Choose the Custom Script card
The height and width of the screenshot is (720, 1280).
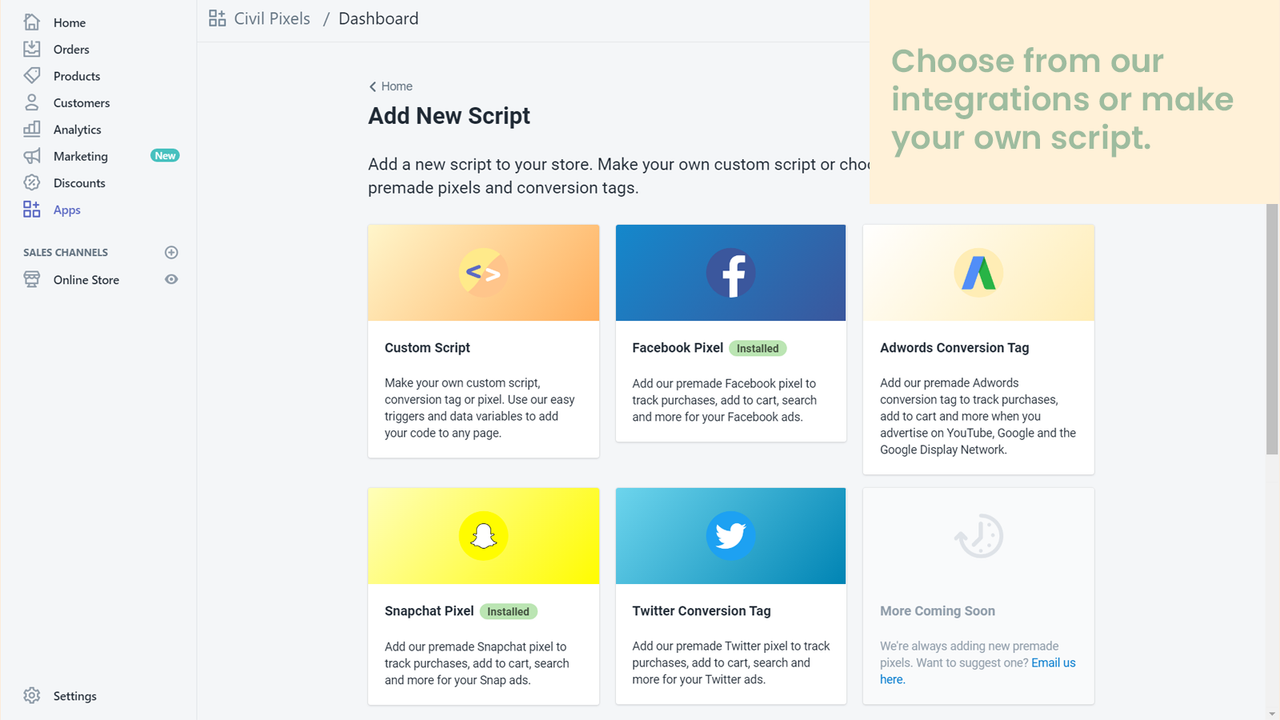(x=483, y=341)
